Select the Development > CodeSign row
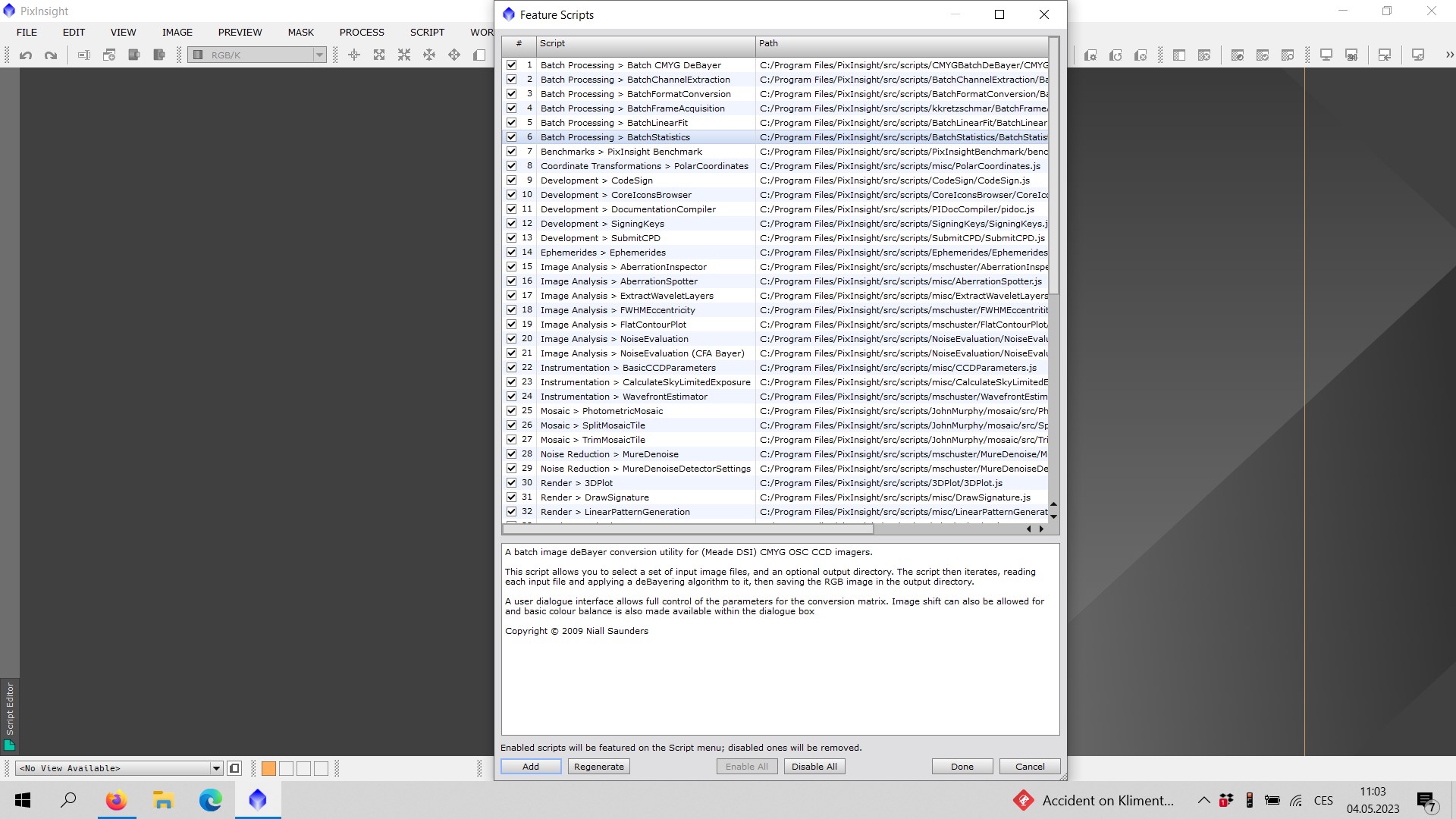Image resolution: width=1456 pixels, height=819 pixels. pos(775,180)
